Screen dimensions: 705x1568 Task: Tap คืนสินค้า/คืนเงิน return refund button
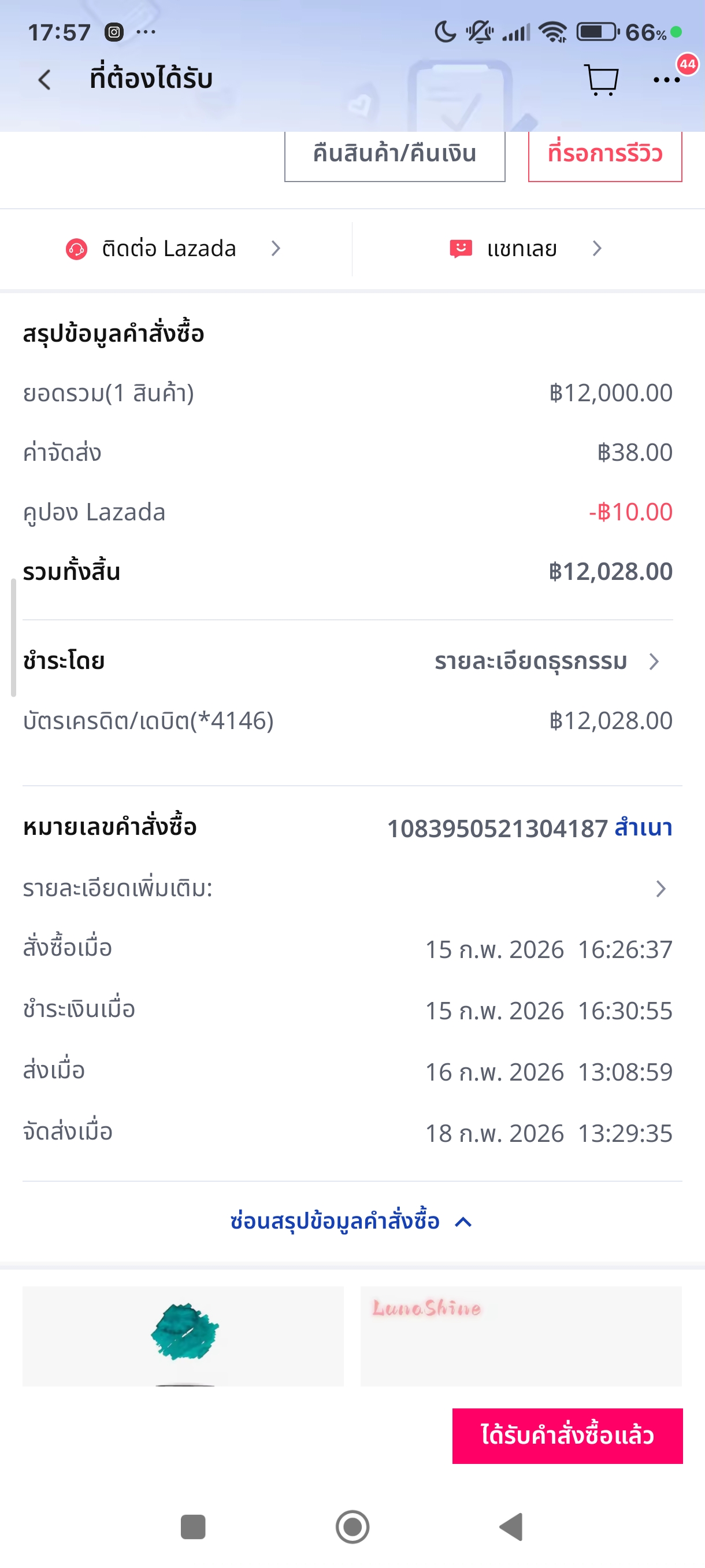point(394,154)
